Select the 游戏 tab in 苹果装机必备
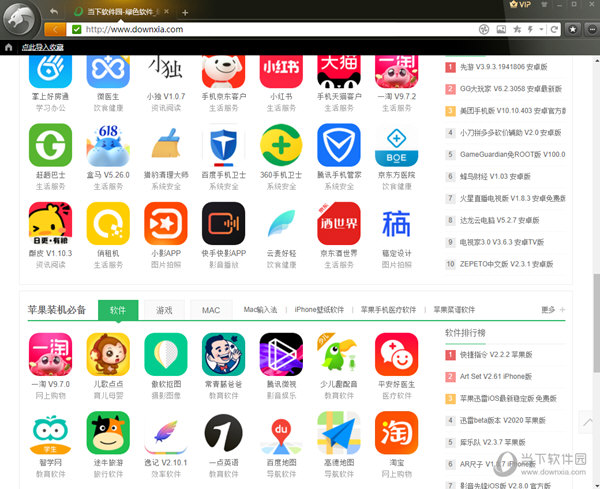This screenshot has height=489, width=600. [164, 310]
